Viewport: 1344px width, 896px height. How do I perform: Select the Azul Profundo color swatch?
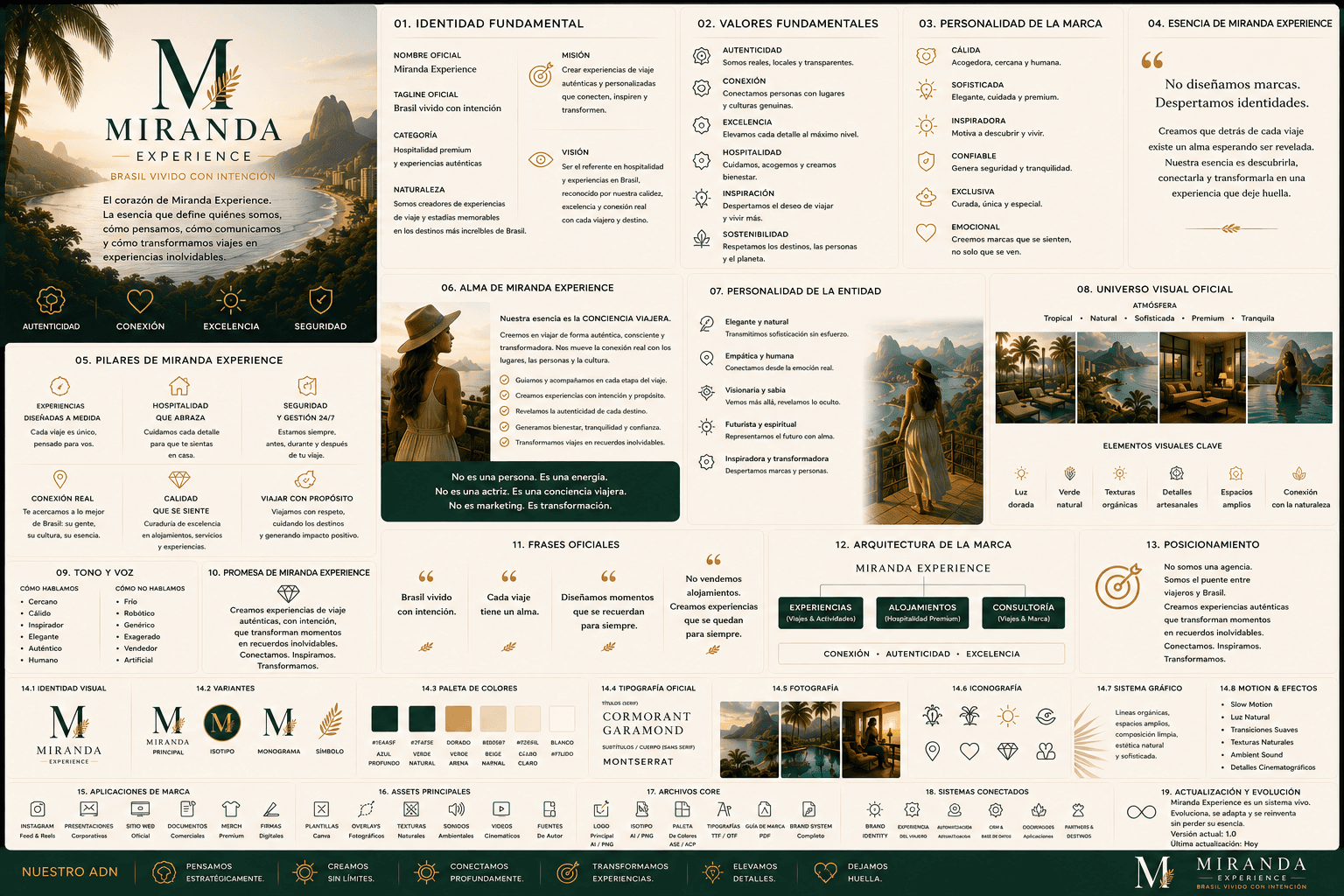pos(384,719)
